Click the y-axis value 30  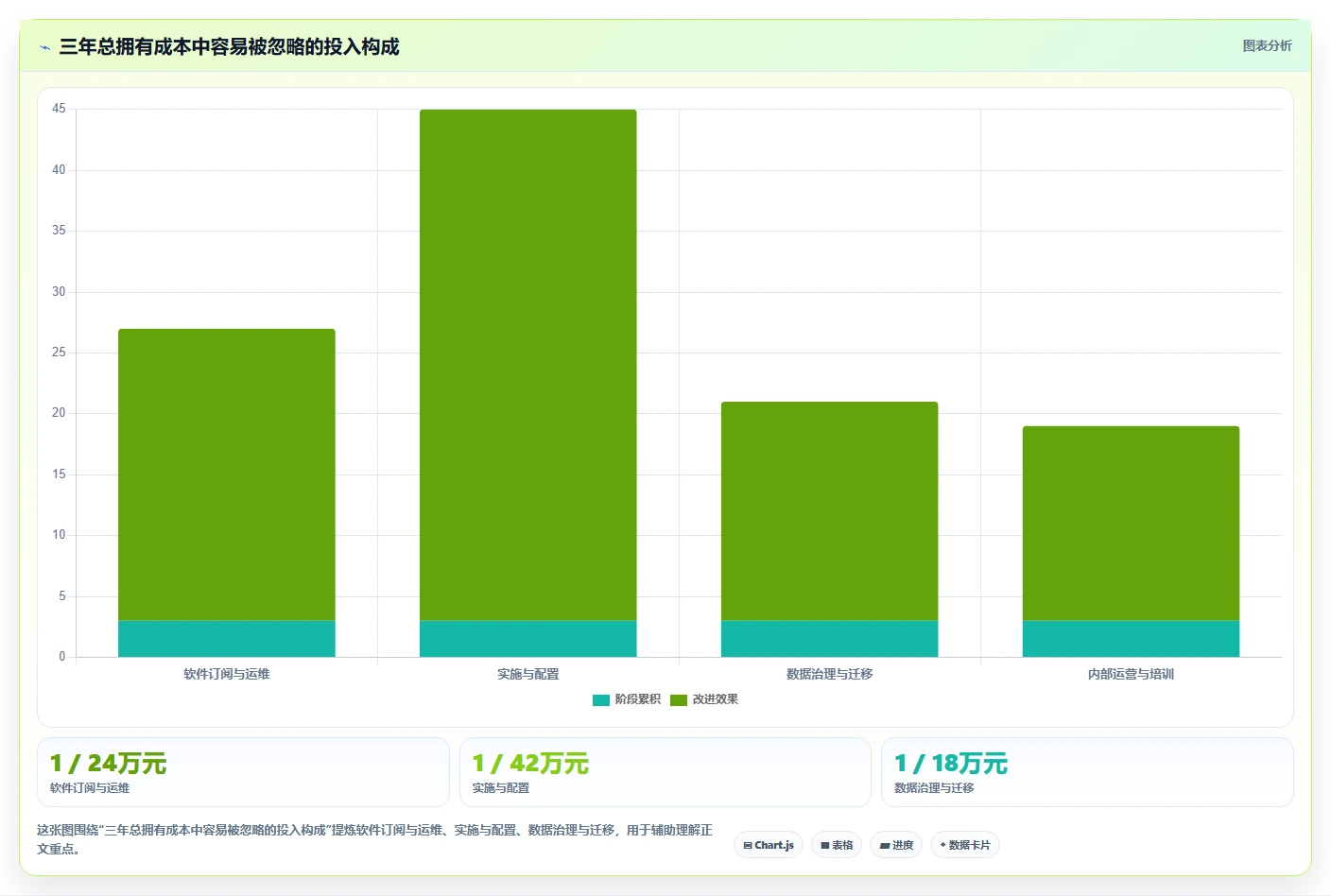point(59,291)
